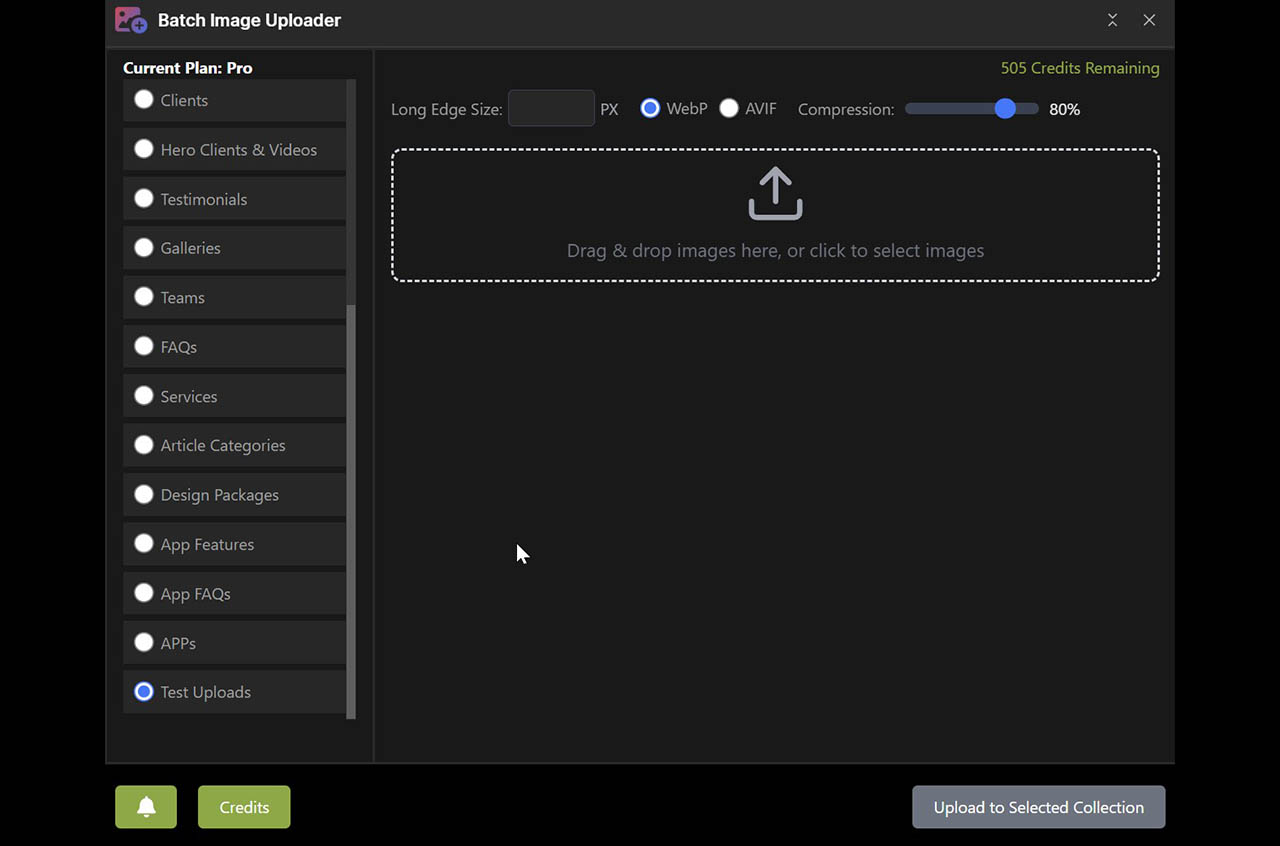The width and height of the screenshot is (1280, 846).
Task: Click the Current Plan: Pro label
Action: pyautogui.click(x=188, y=68)
